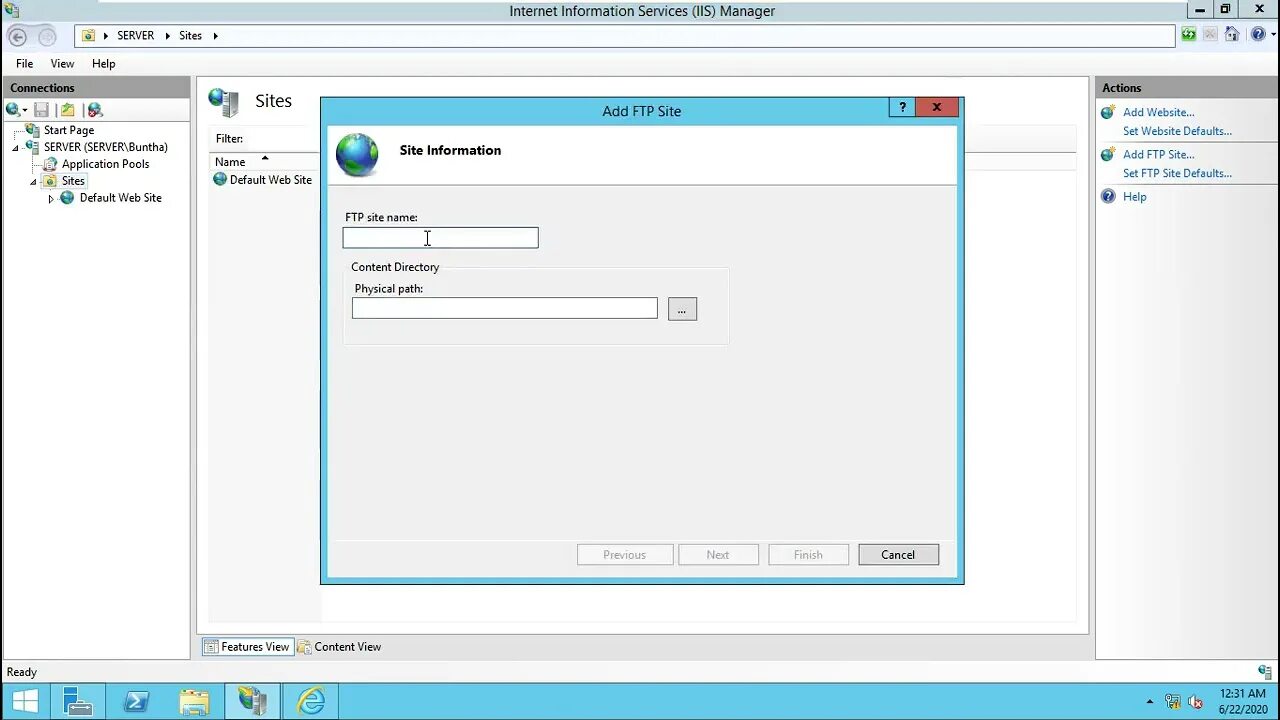Open the Help icon dropdown arrow
Image resolution: width=1280 pixels, height=720 pixels.
coord(1271,36)
